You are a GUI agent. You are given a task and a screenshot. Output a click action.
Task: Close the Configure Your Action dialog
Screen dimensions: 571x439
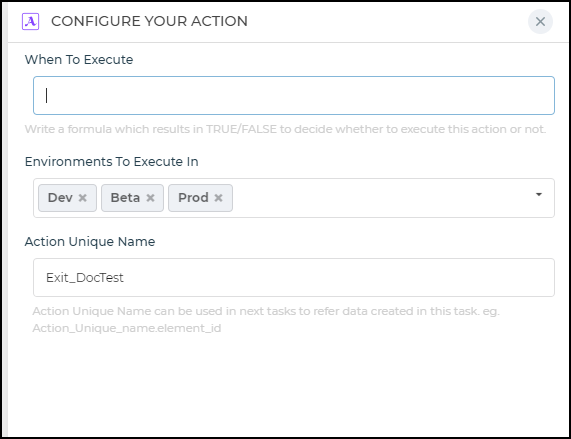coord(540,21)
